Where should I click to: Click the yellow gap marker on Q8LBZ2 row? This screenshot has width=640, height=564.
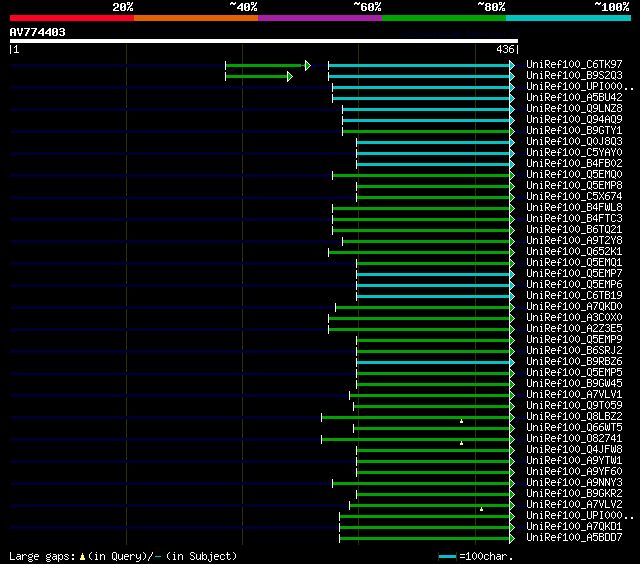coord(462,421)
